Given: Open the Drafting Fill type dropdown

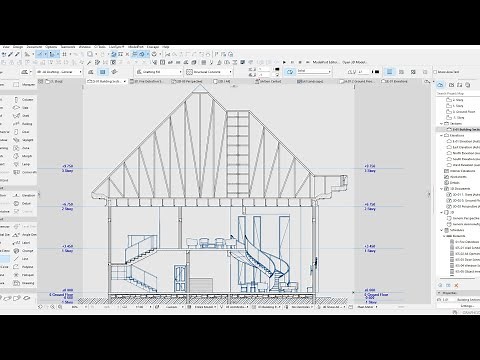Looking at the screenshot, I should [159, 72].
